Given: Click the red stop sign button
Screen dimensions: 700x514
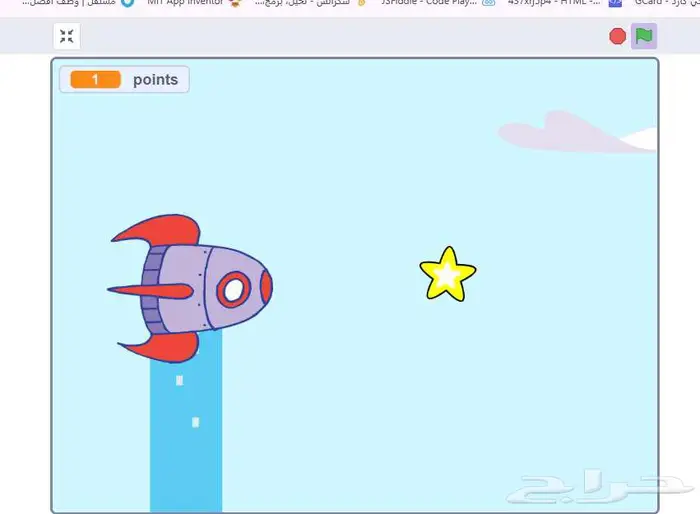Looking at the screenshot, I should [617, 36].
